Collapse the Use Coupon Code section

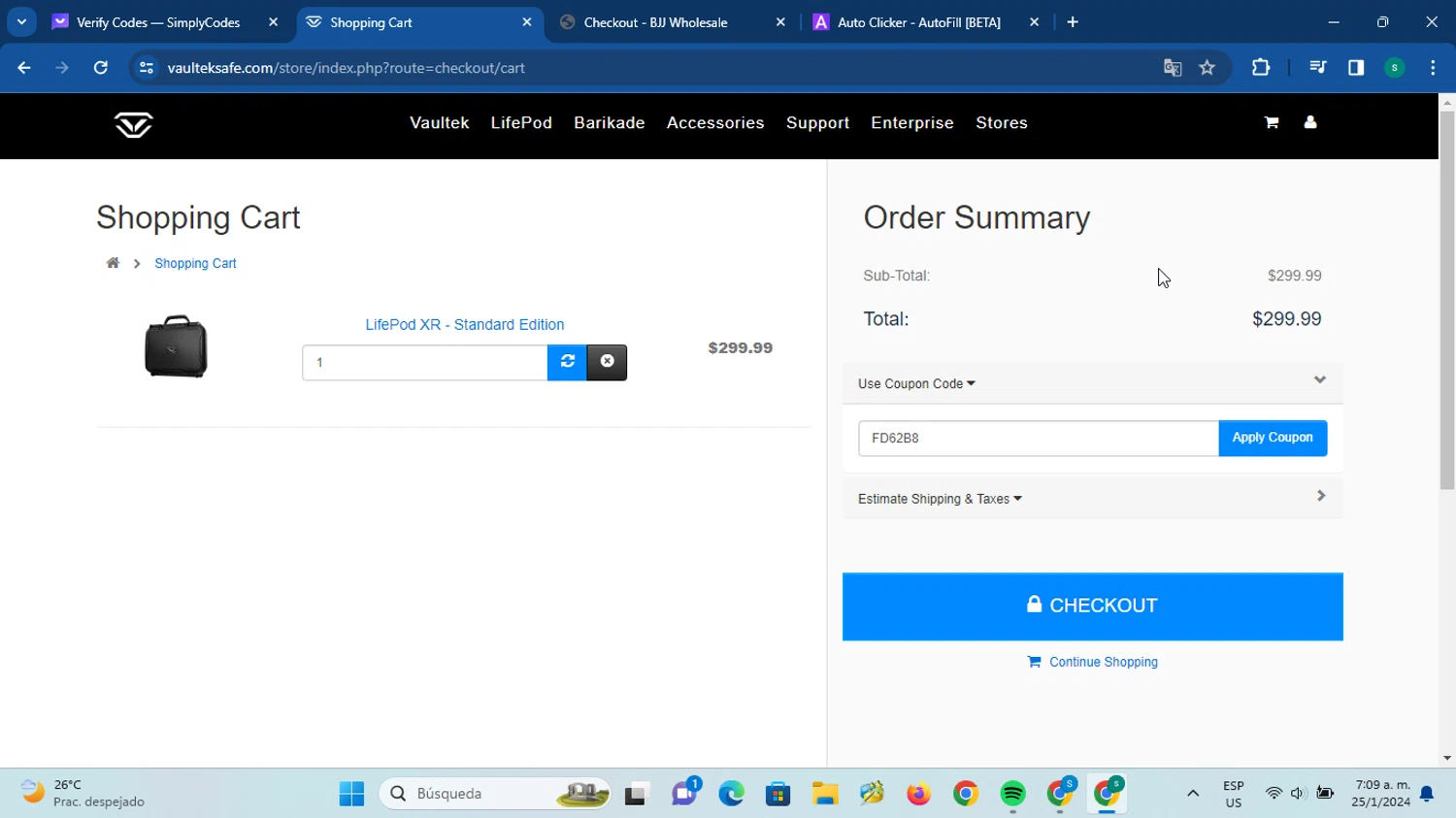(916, 384)
